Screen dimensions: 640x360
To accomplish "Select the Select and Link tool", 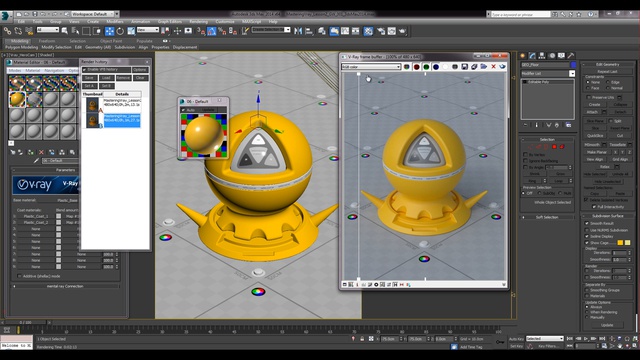I will tap(7, 31).
